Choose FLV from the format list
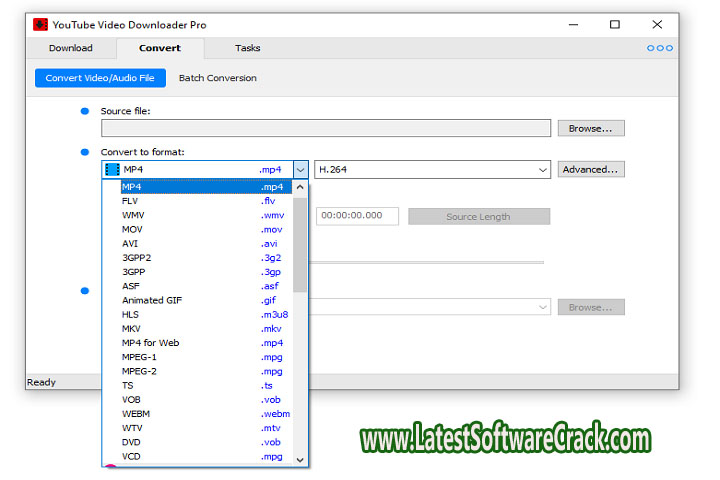 [x=130, y=201]
